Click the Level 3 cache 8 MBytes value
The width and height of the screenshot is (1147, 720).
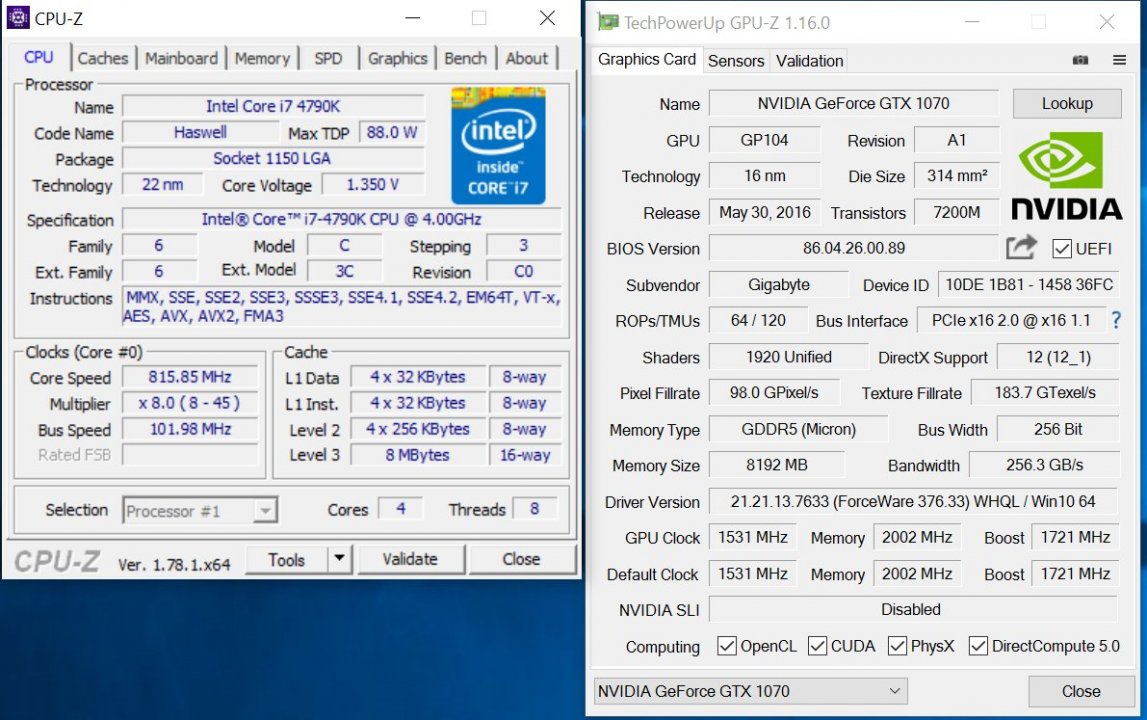pyautogui.click(x=418, y=455)
